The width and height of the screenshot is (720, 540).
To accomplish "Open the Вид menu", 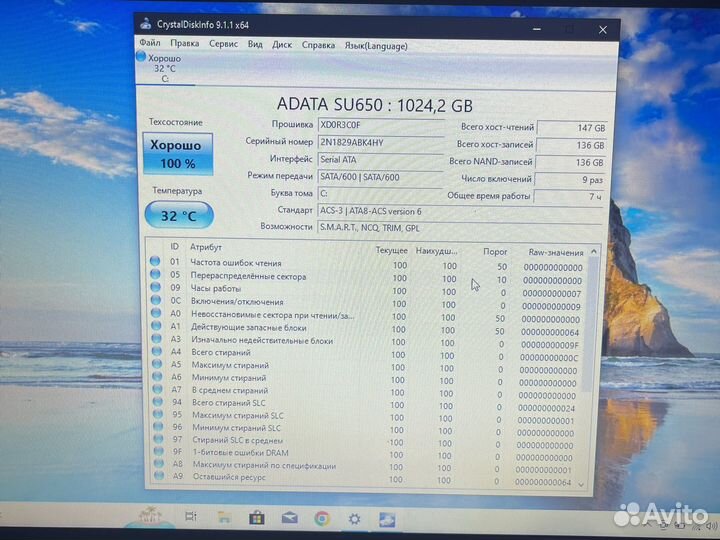I will pyautogui.click(x=255, y=44).
